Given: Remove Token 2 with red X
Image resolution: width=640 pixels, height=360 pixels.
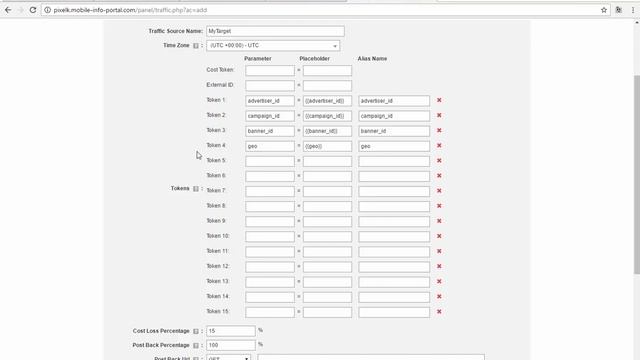Looking at the screenshot, I should (439, 115).
